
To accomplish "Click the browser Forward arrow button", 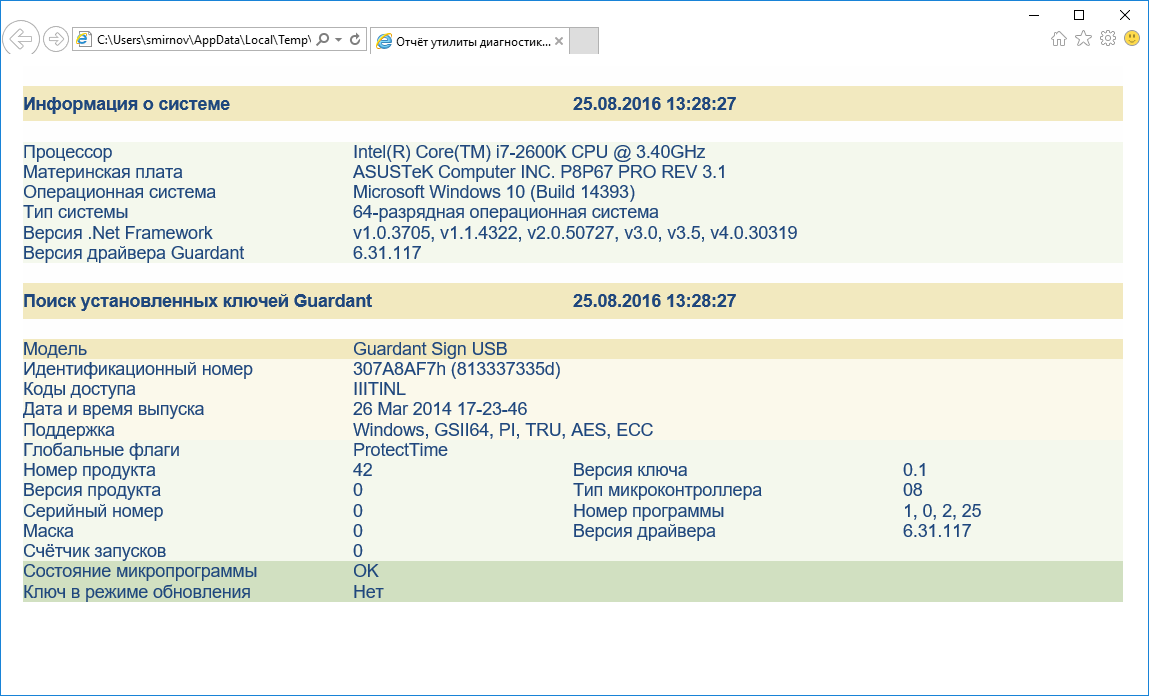I will (x=56, y=39).
